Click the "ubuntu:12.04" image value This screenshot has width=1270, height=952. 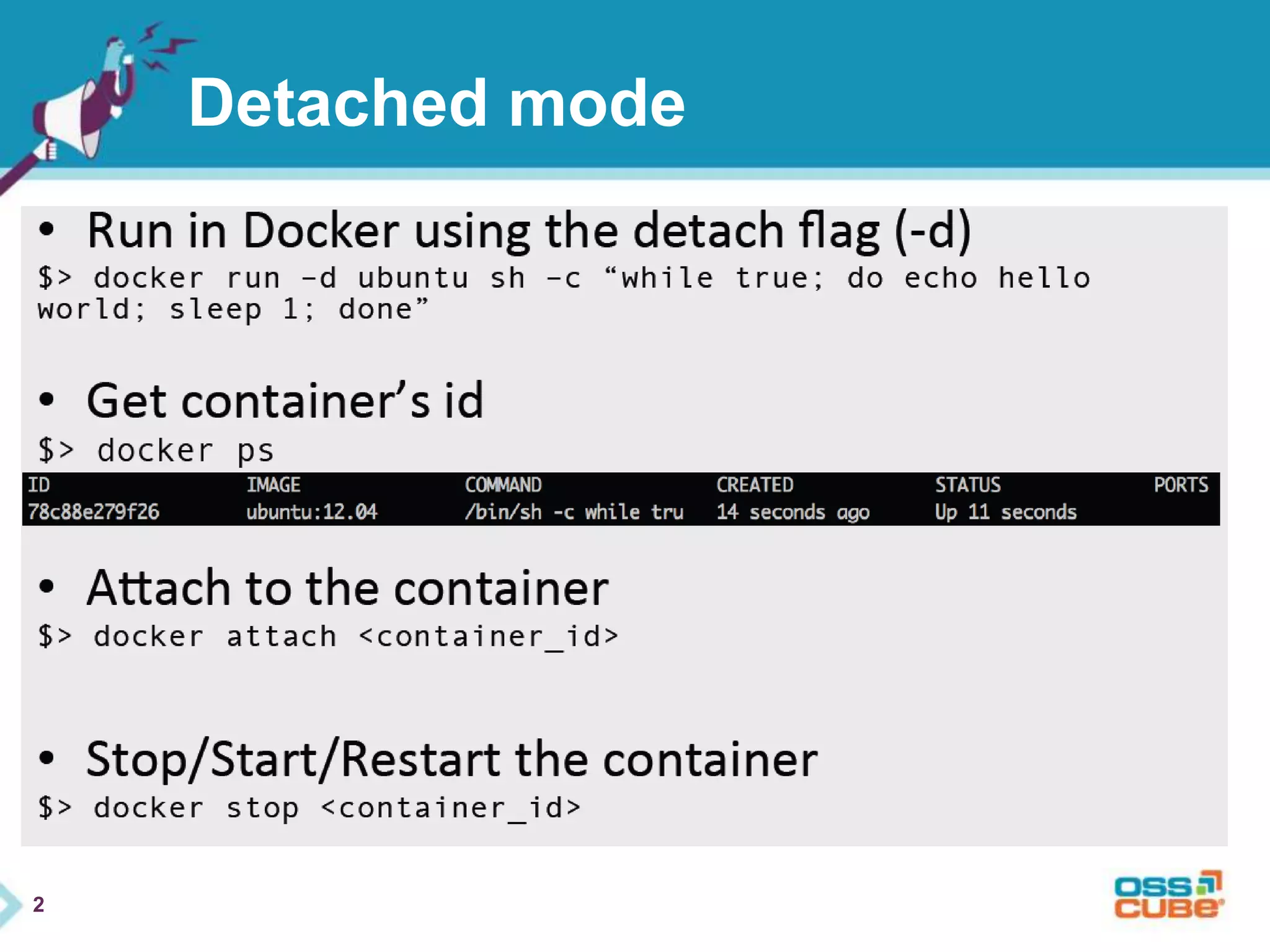click(311, 512)
